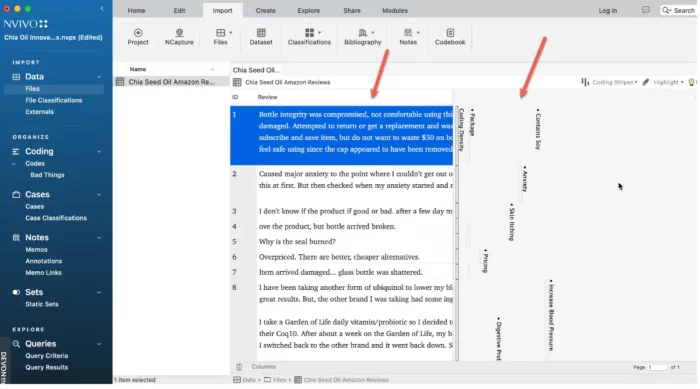Collapse the Cases section chevron
The width and height of the screenshot is (700, 389).
tap(99, 195)
